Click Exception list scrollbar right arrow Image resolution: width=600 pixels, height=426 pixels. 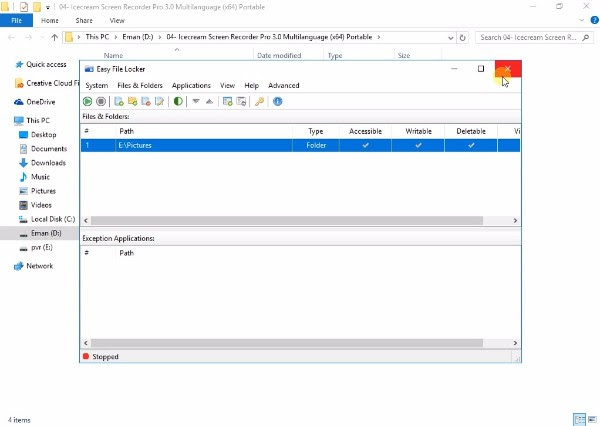click(515, 343)
